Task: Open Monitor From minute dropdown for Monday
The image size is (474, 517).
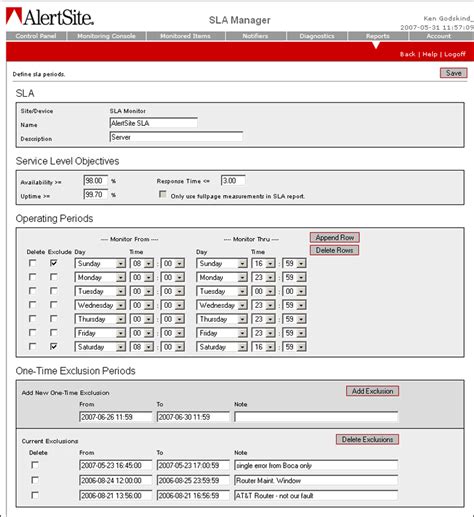Action: point(173,277)
